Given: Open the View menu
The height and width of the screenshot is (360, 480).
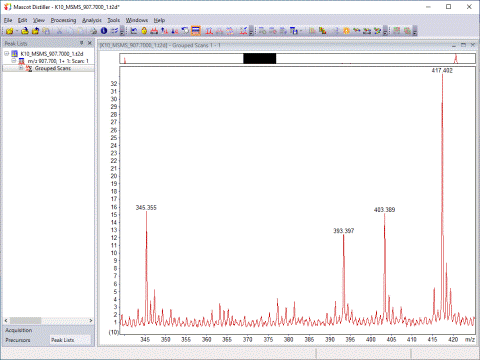Looking at the screenshot, I should tap(39, 20).
